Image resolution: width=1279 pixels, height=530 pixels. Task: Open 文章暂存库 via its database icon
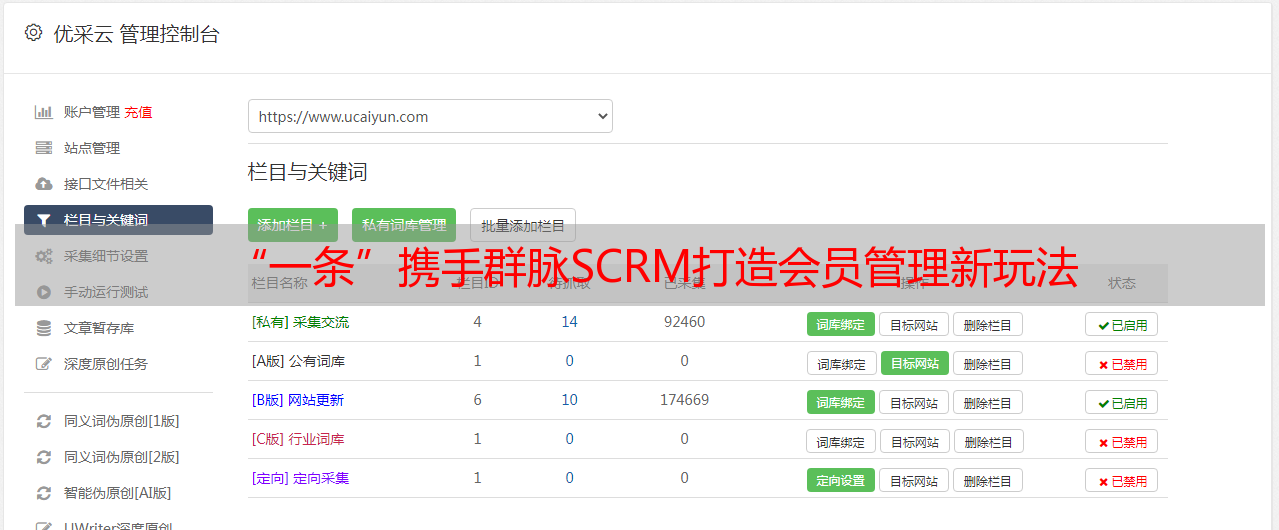click(x=43, y=328)
